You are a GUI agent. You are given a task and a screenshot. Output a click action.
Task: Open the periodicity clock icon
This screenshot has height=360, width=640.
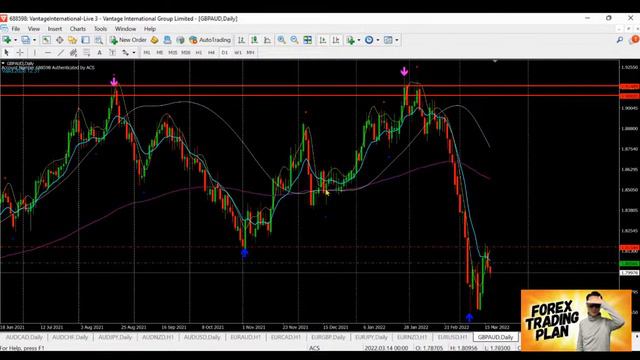coord(369,40)
